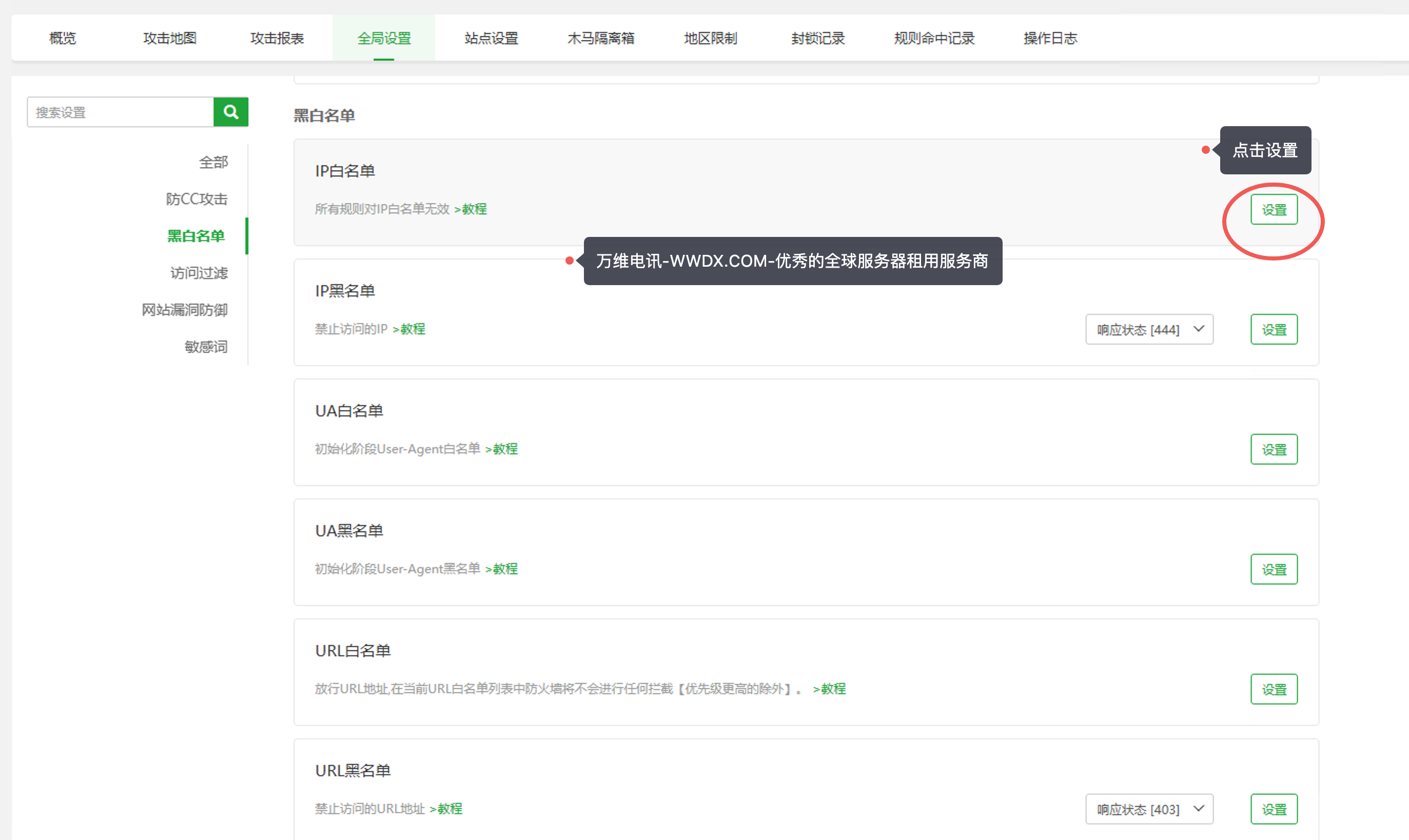Open the 木马隔离箱 tab
Screen dimensions: 1409x840
point(601,38)
